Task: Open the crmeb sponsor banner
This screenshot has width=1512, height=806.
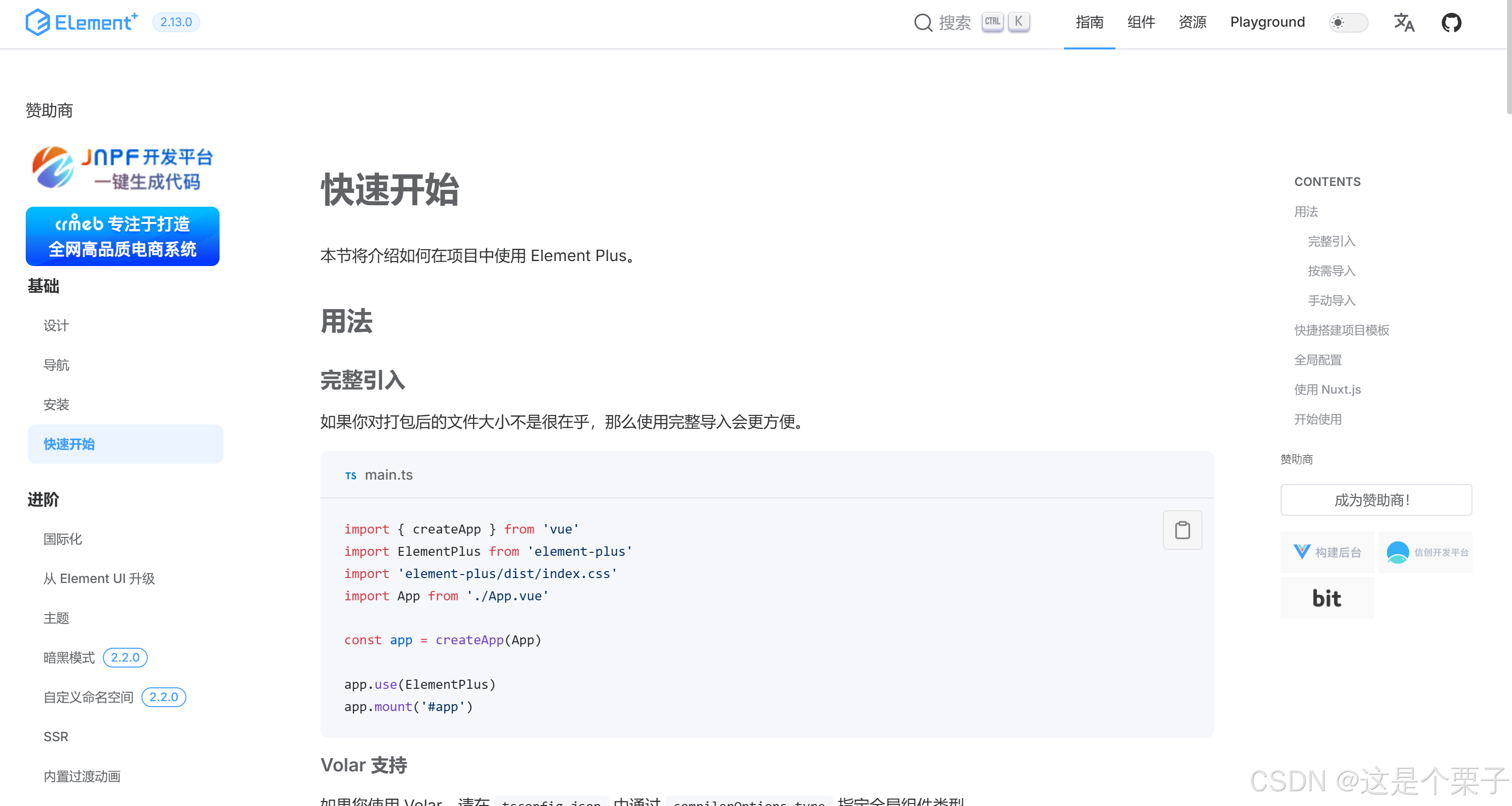Action: point(123,236)
